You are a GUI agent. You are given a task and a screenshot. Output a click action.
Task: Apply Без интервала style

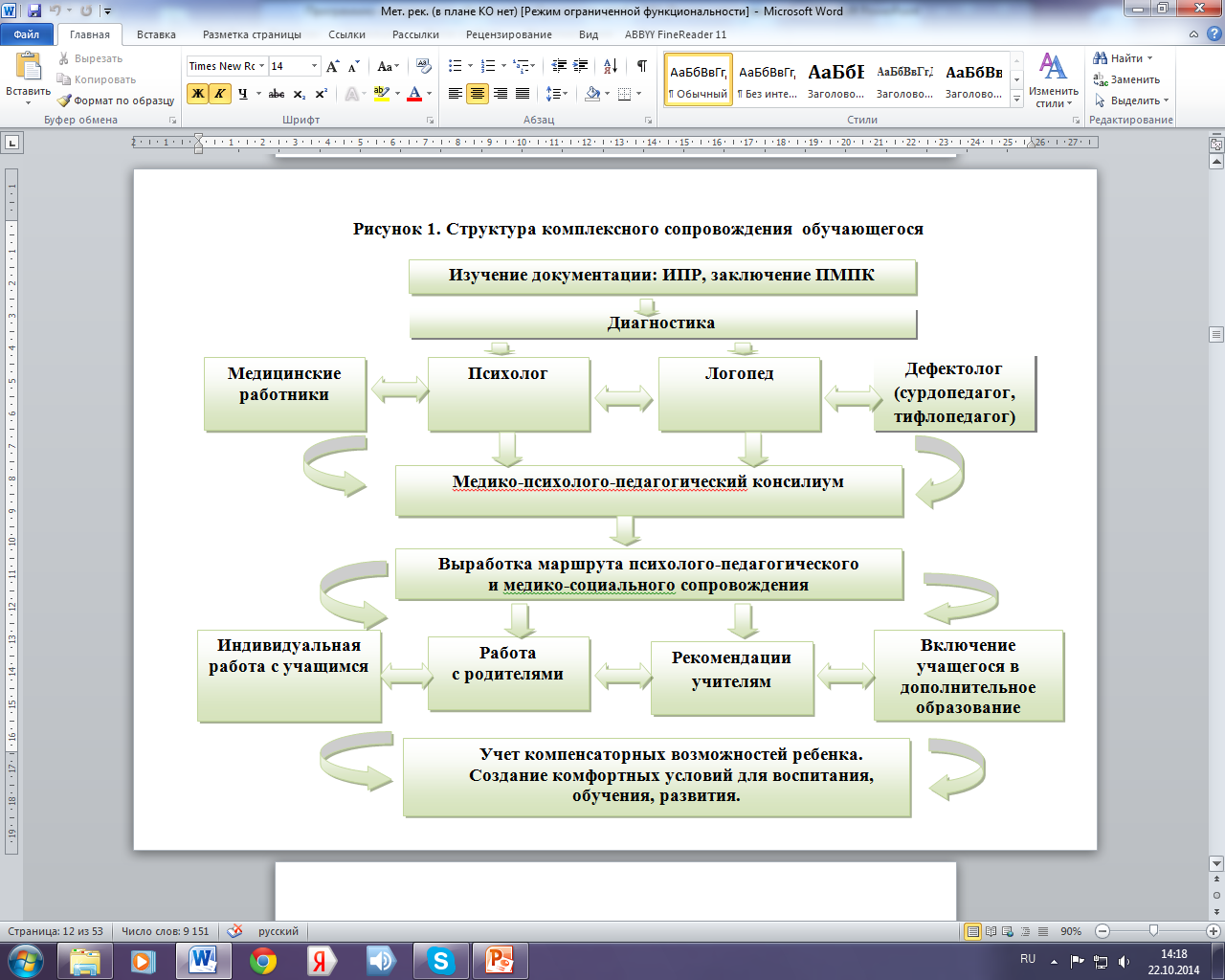point(767,79)
